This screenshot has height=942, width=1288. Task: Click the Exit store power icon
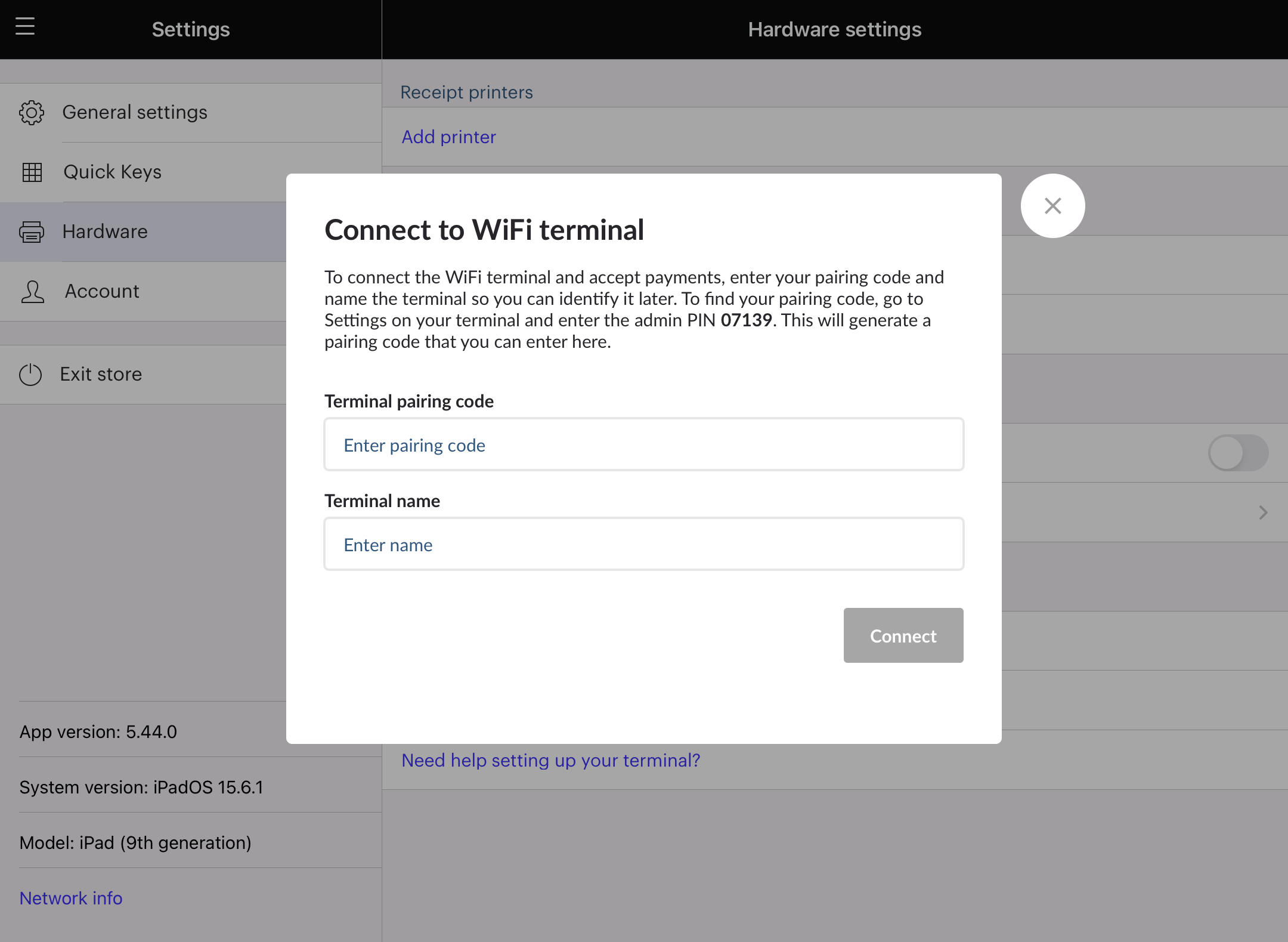30,374
